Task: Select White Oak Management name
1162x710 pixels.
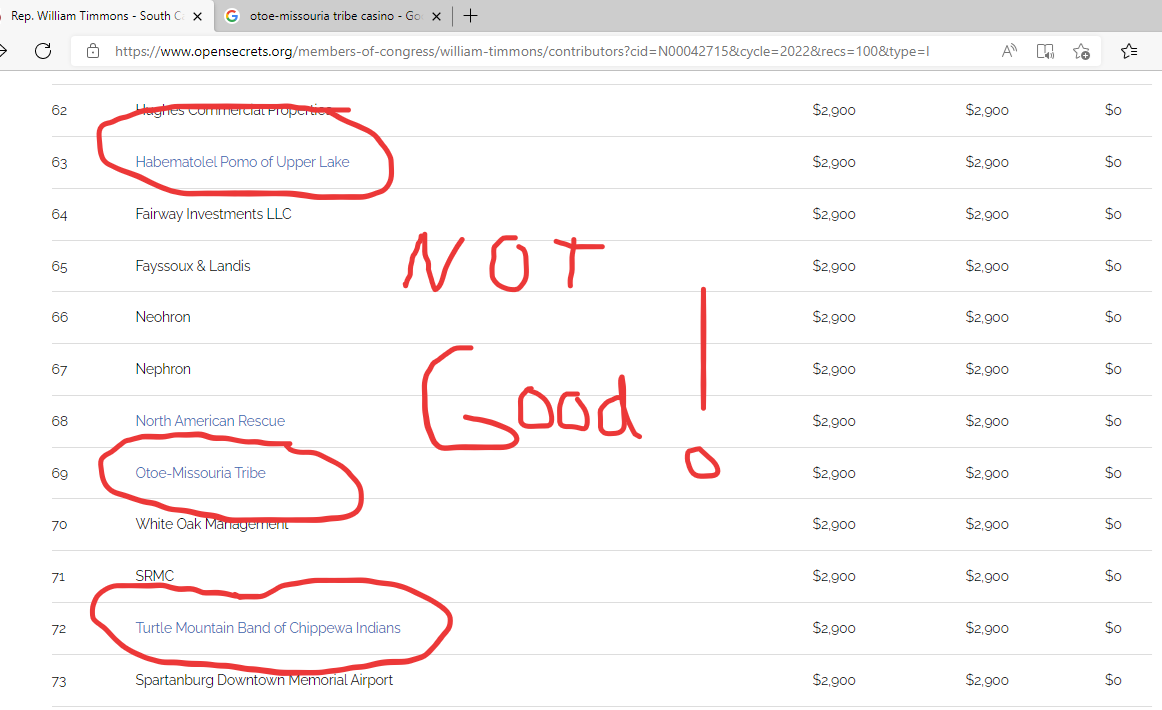Action: click(x=212, y=524)
